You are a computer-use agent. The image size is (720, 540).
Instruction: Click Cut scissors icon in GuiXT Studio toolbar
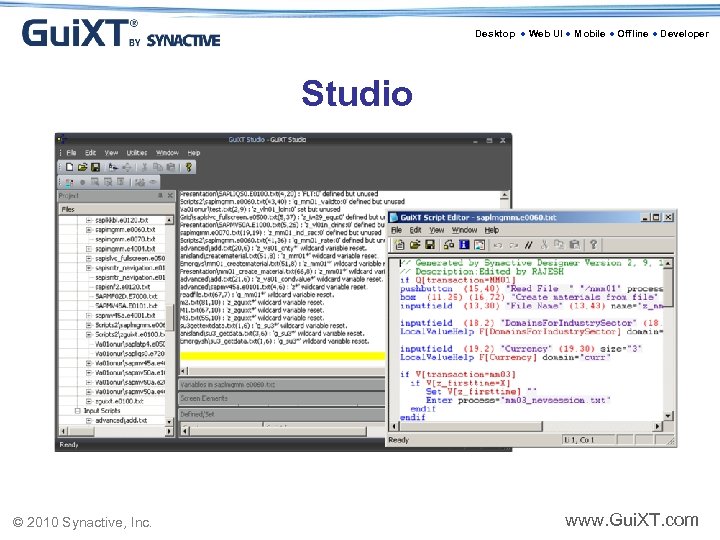pyautogui.click(x=144, y=167)
